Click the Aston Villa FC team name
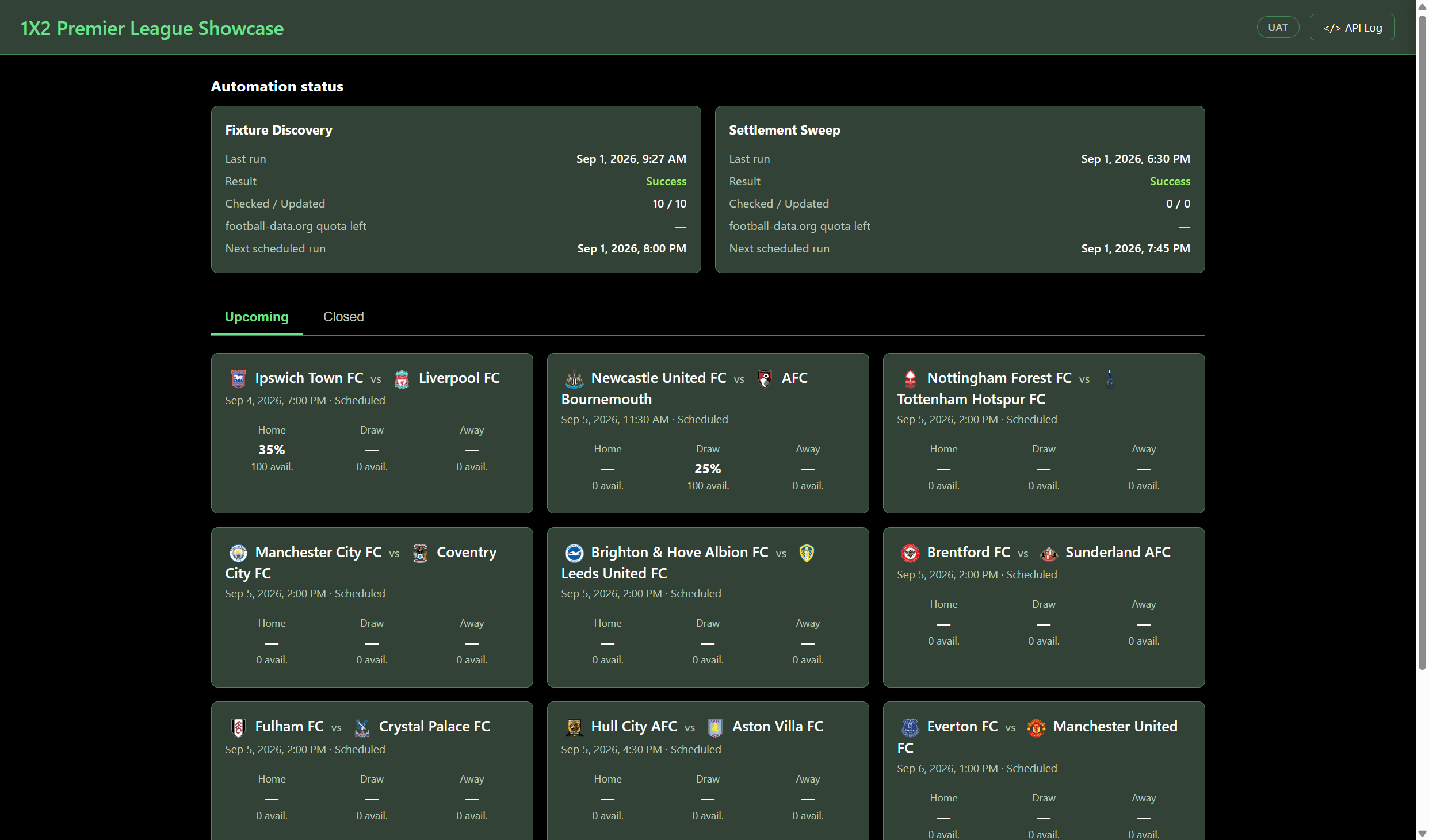This screenshot has height=840, width=1429. pos(778,727)
